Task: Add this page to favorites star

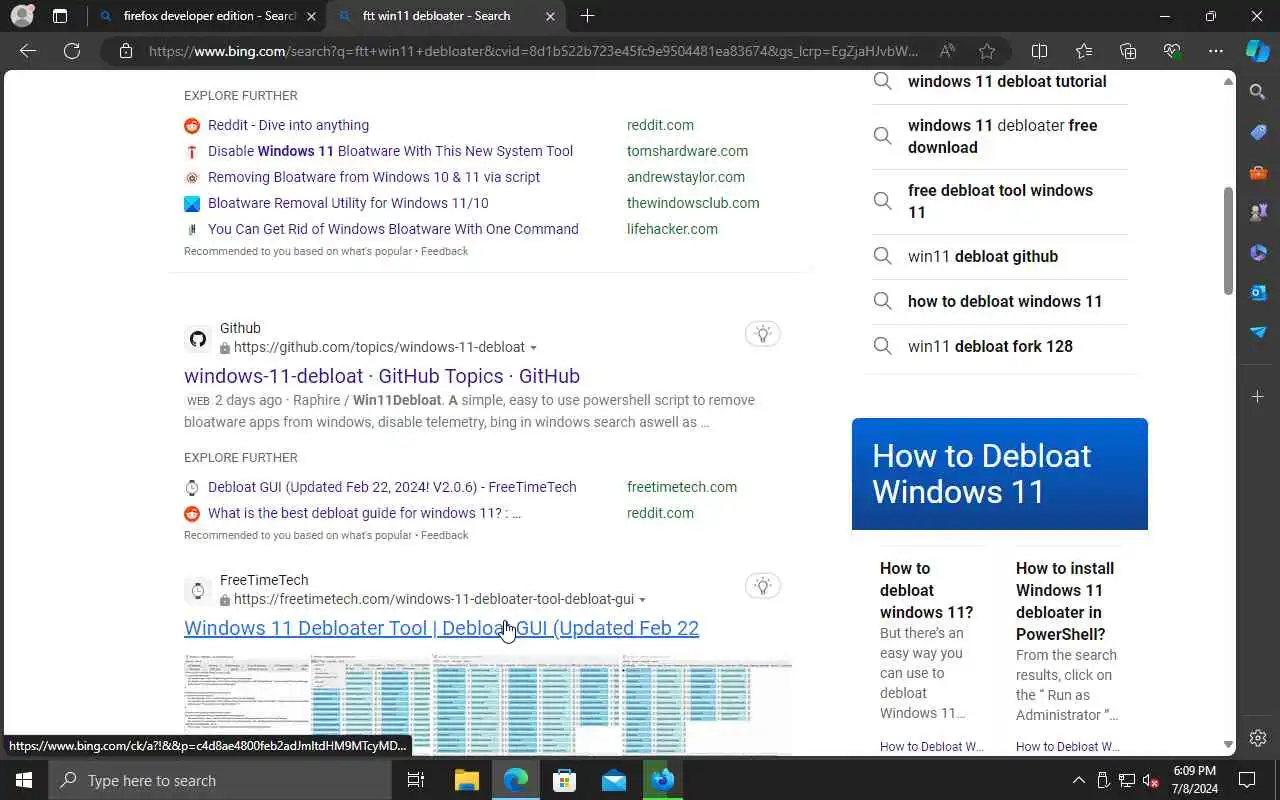Action: 987,51
